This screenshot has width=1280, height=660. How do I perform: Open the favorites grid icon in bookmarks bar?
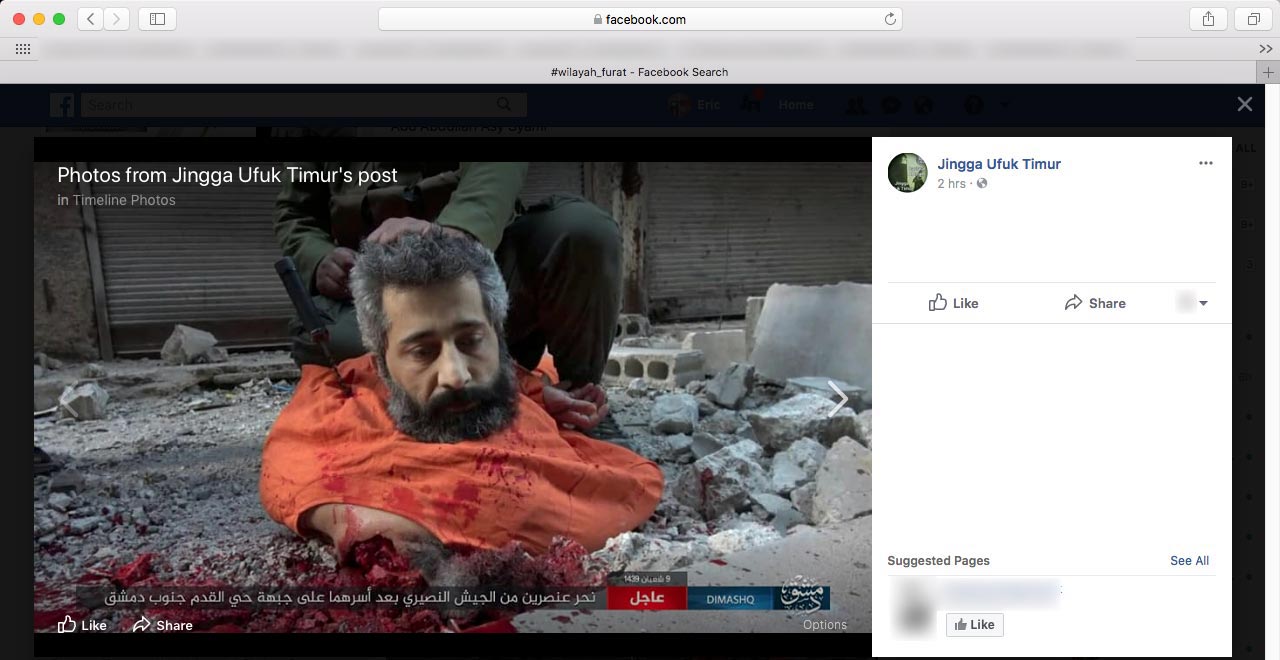click(x=22, y=49)
